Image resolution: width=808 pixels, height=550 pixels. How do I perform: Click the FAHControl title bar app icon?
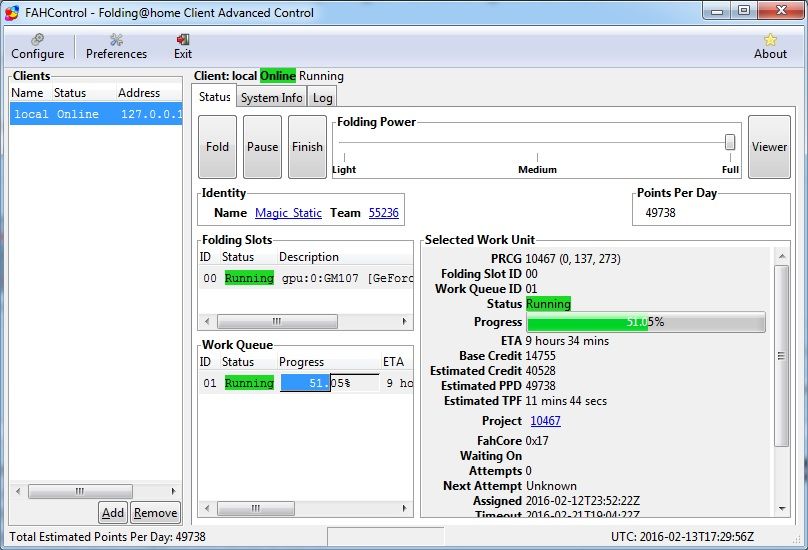12,12
